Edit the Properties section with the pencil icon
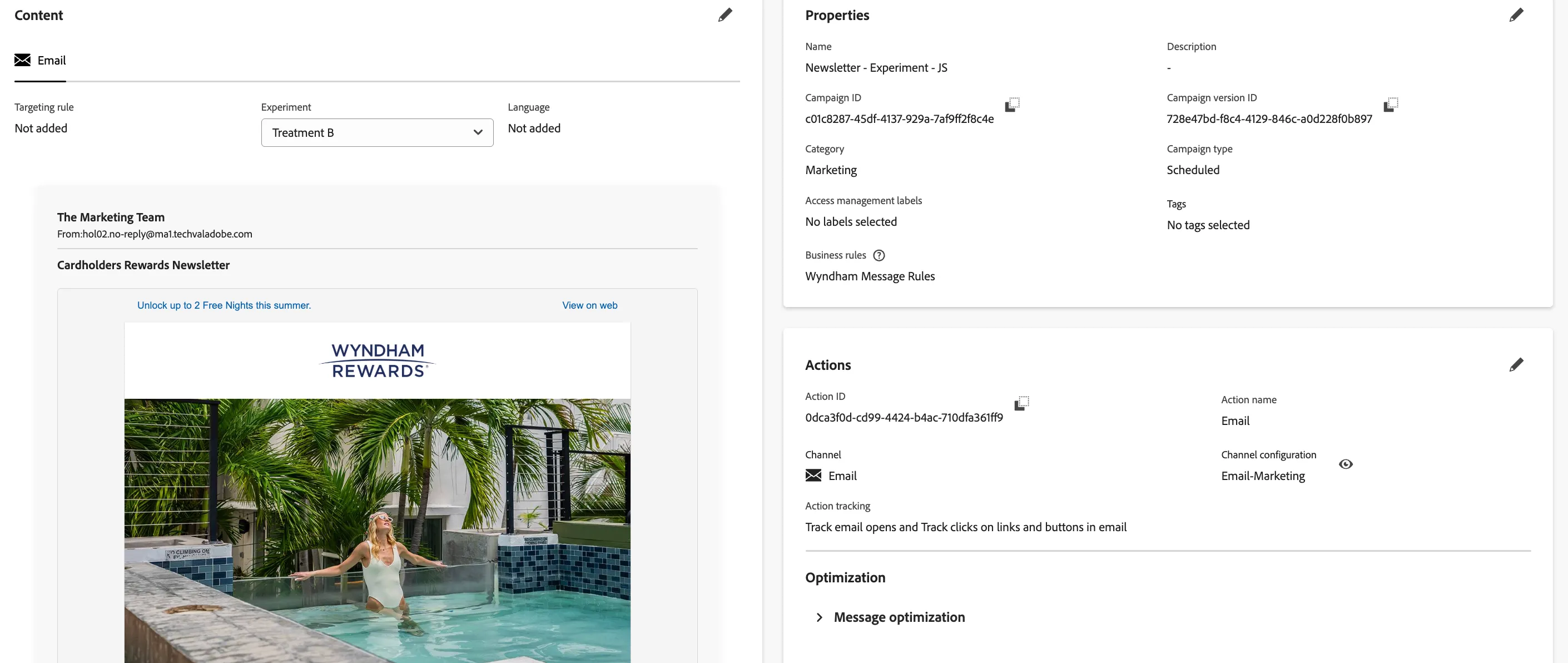Screen dimensions: 1568x663 point(1516,15)
